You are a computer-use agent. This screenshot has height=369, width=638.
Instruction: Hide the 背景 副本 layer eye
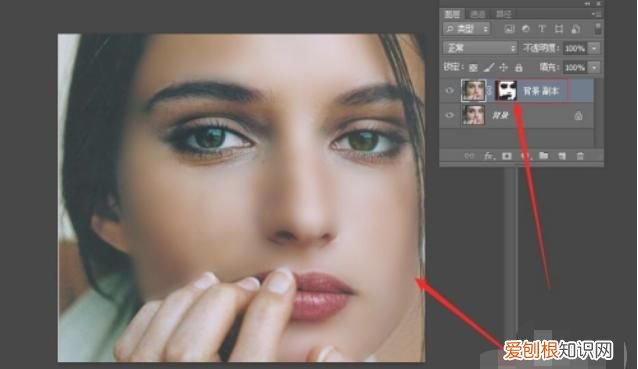coord(450,91)
